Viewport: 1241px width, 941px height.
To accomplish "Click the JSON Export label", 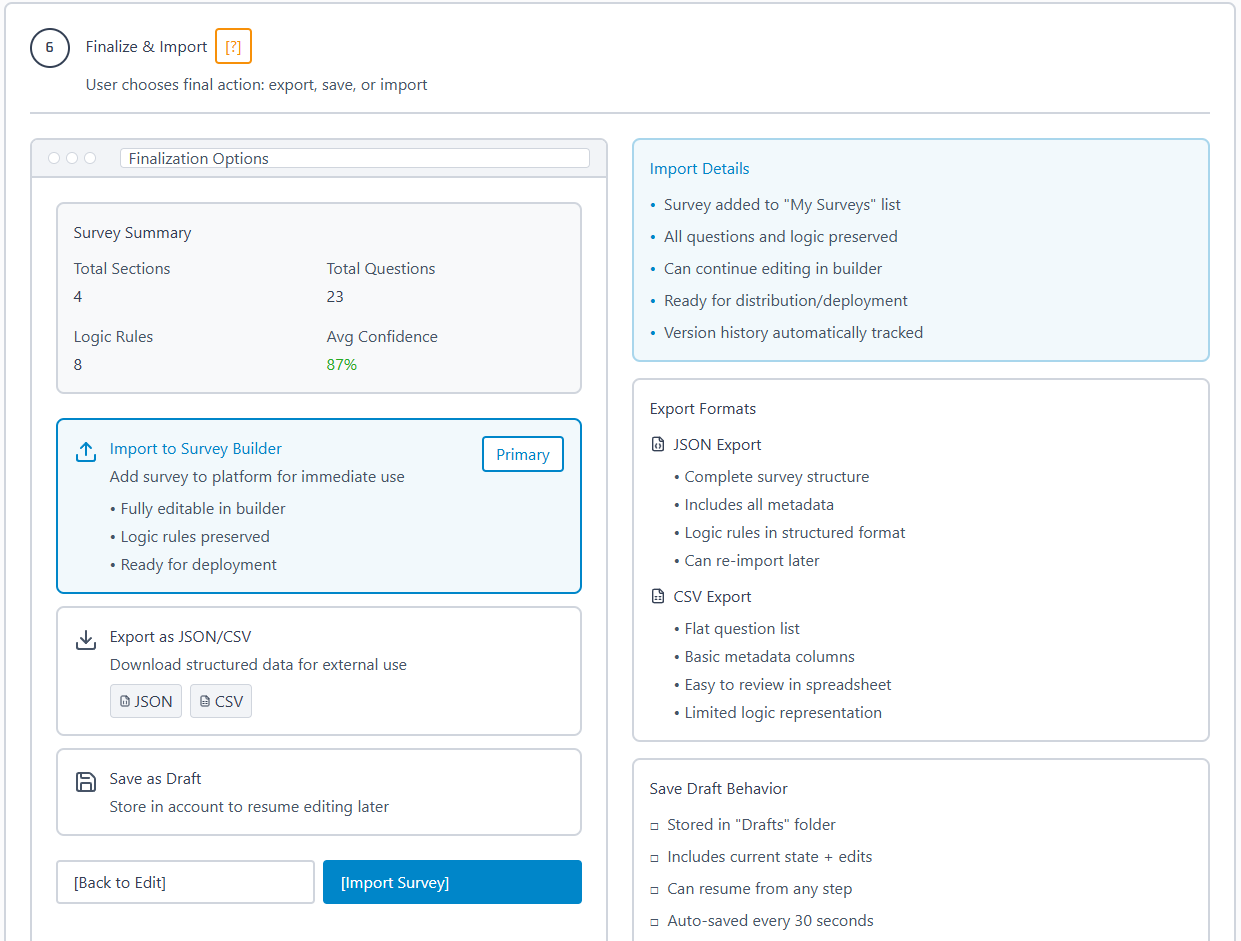I will [717, 444].
